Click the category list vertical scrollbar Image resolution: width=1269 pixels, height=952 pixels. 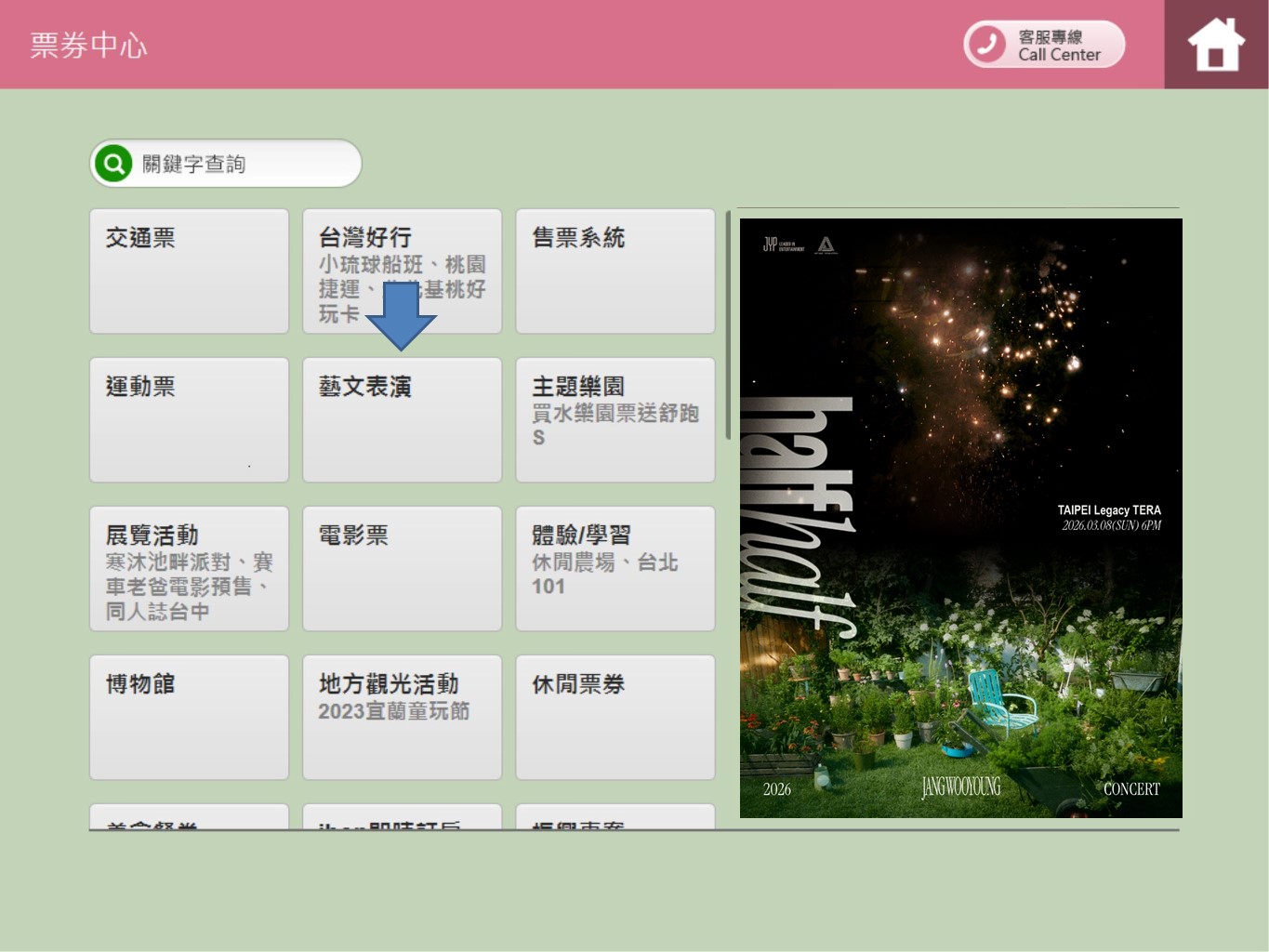[x=728, y=325]
